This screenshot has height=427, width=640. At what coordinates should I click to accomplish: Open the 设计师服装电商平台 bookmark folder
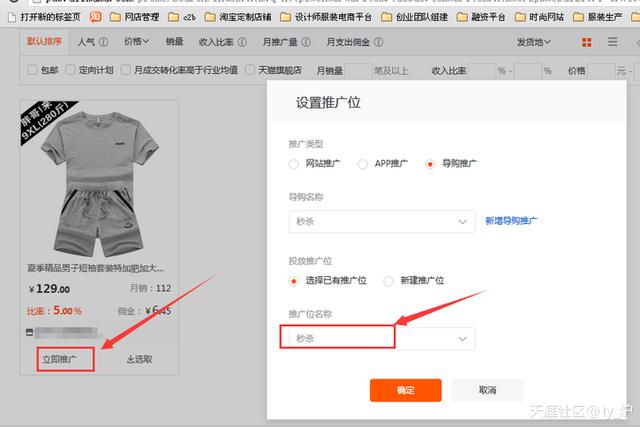[x=326, y=17]
